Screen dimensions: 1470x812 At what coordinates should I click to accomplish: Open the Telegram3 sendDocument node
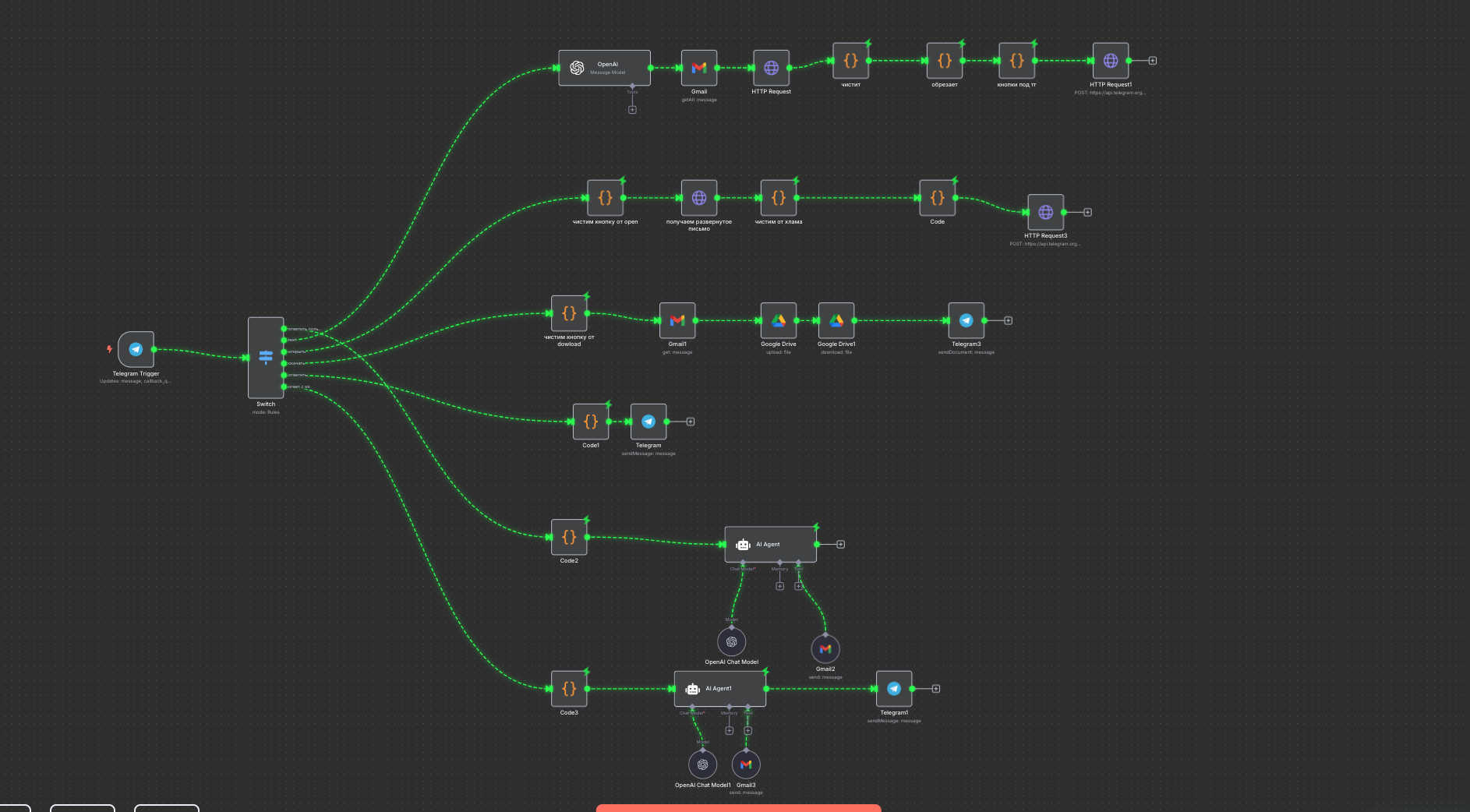tap(966, 320)
